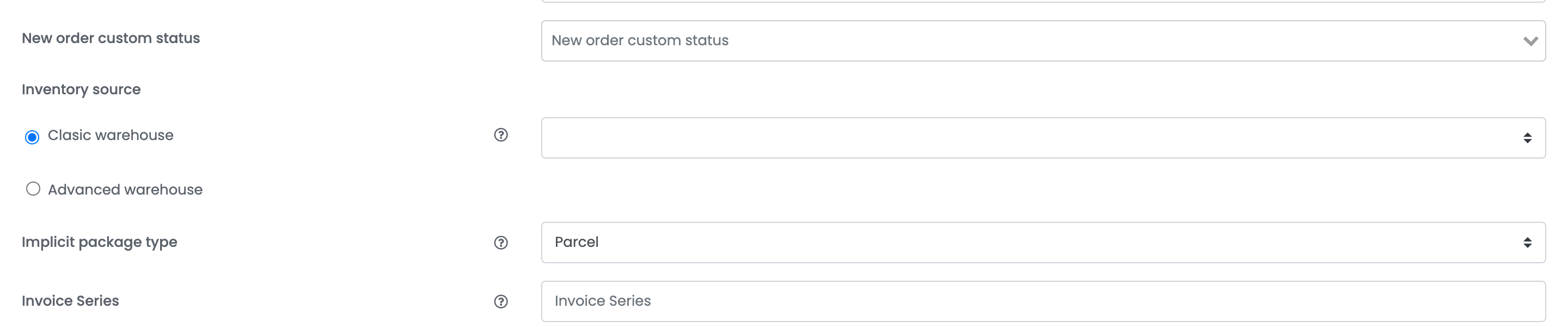Choose Clasic warehouse via its text label
Screen dimensions: 1568x327
coord(110,135)
